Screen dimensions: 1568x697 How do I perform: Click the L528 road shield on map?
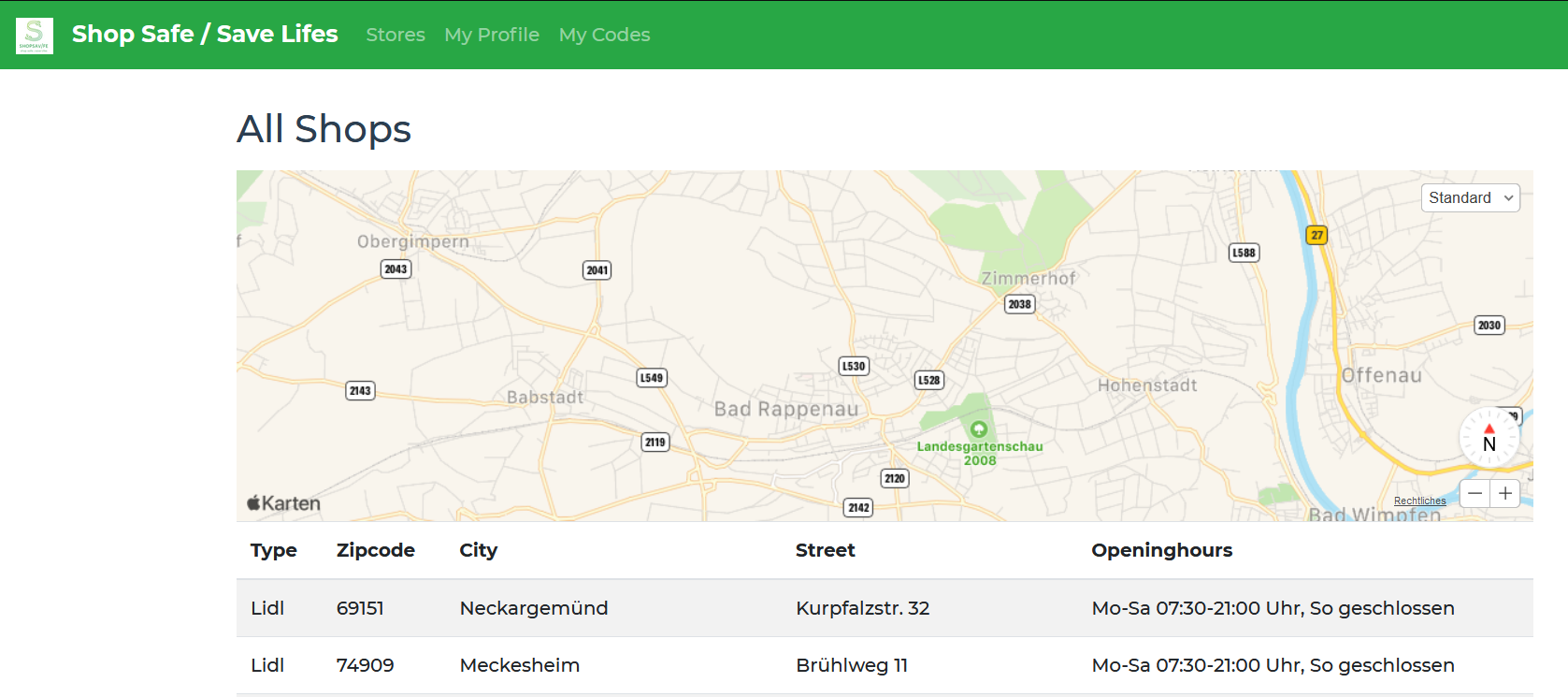pyautogui.click(x=929, y=380)
